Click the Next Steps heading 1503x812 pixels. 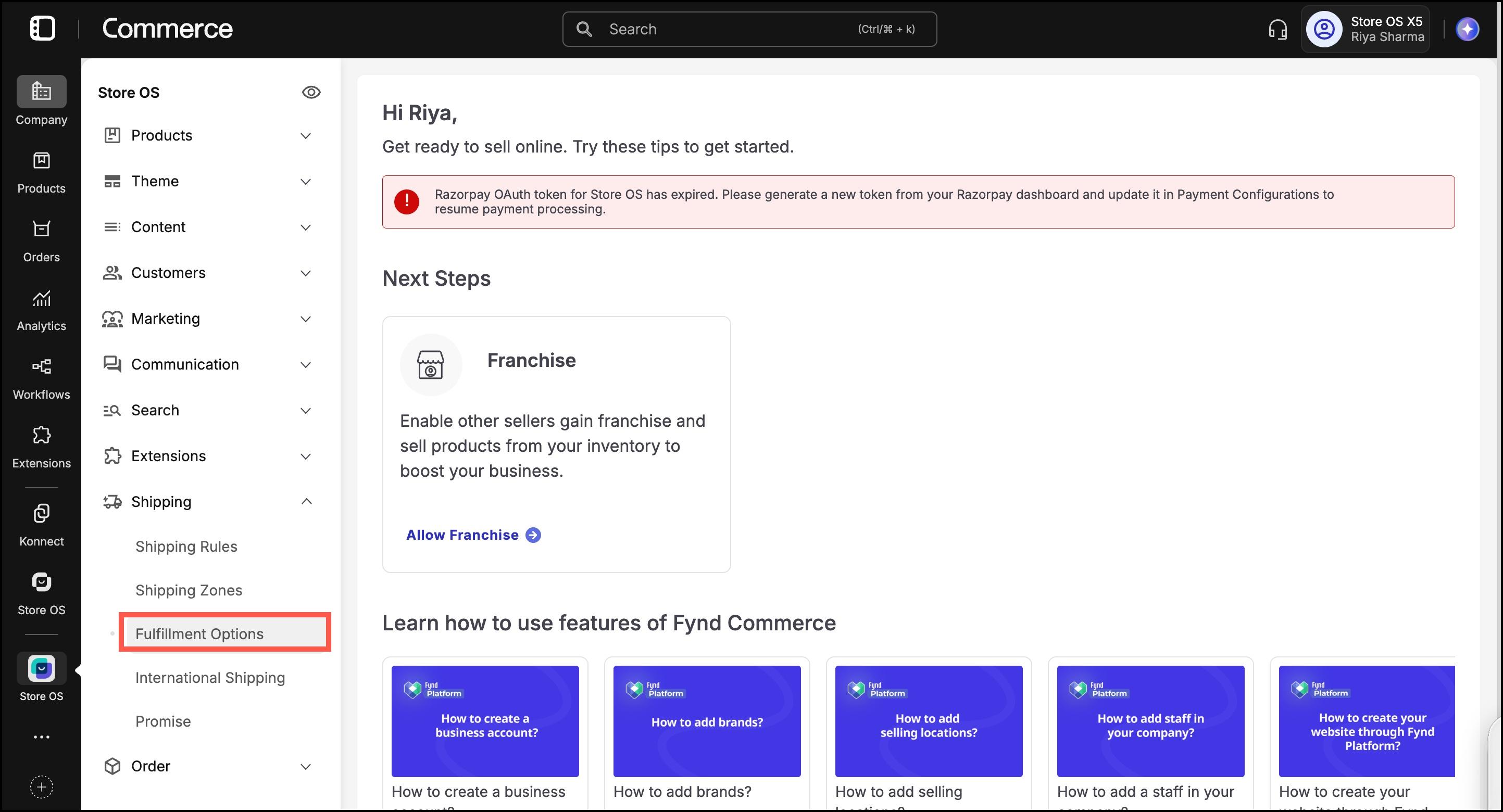pyautogui.click(x=436, y=278)
